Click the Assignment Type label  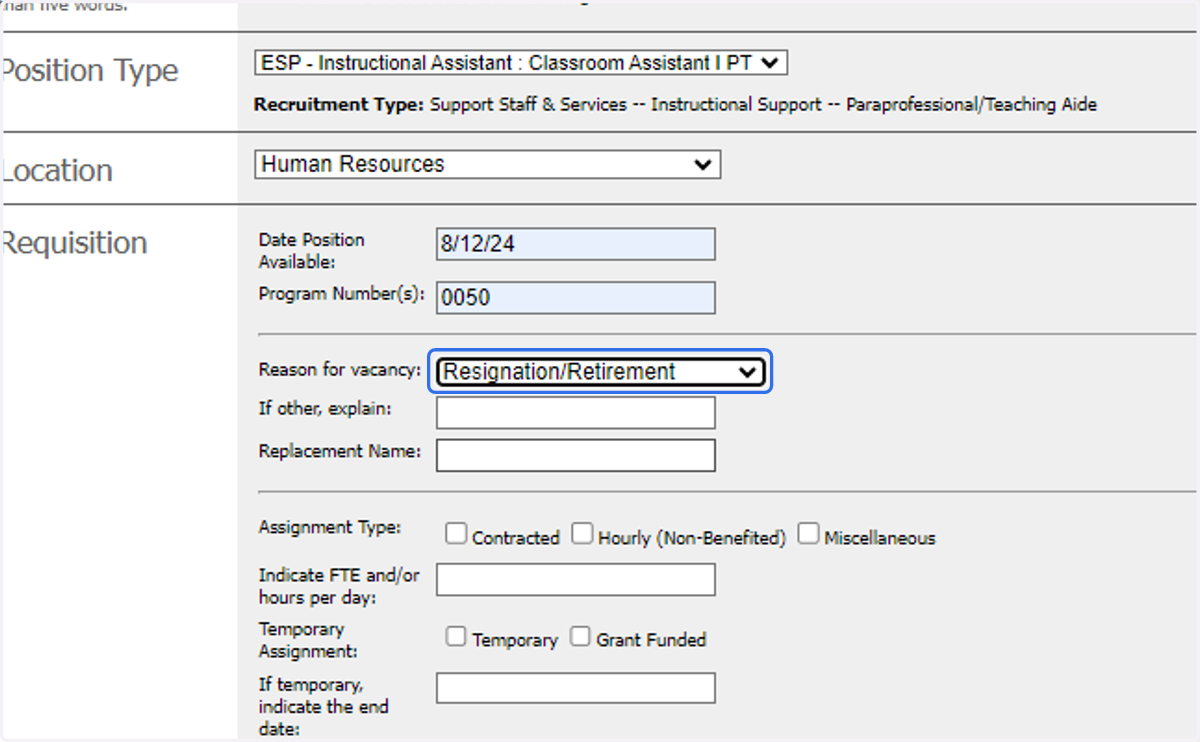click(x=330, y=527)
